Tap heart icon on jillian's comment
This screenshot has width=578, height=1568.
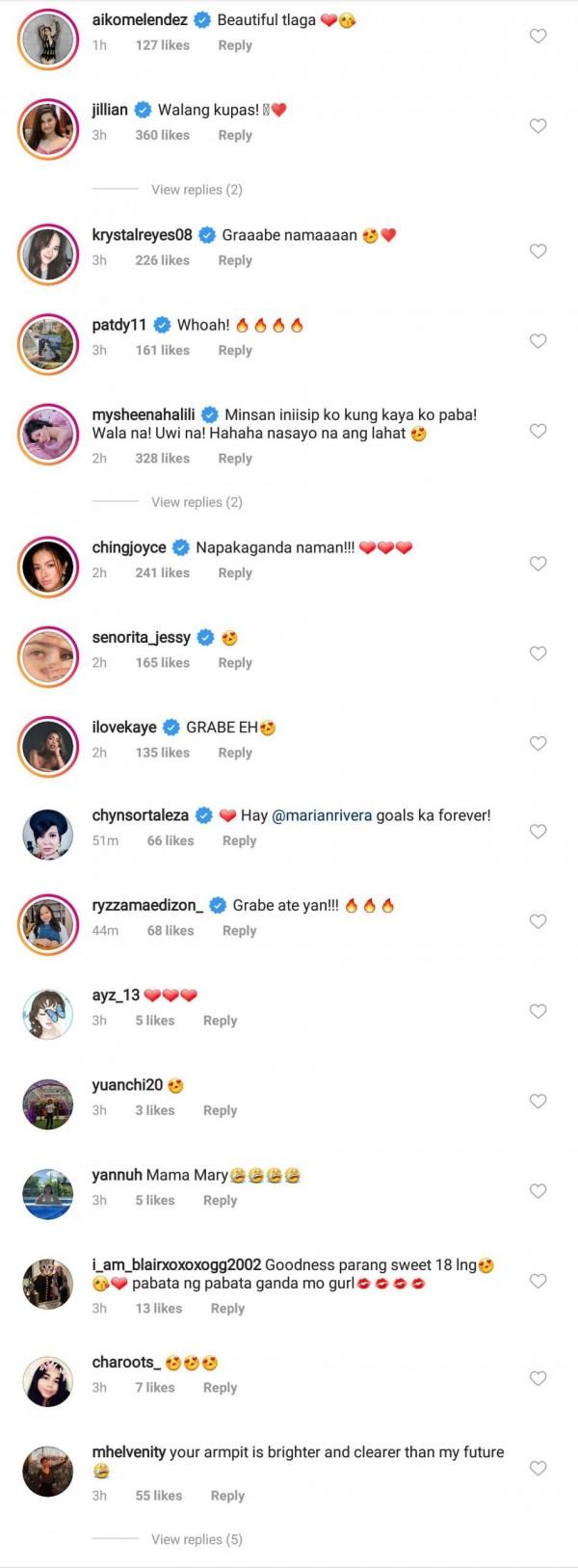tap(539, 126)
